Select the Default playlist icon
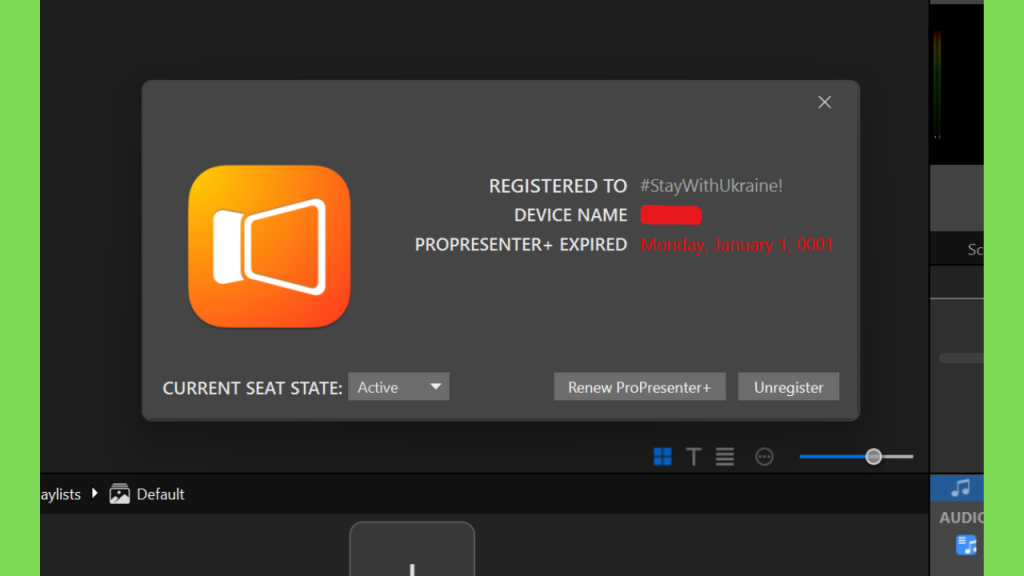The image size is (1024, 576). click(x=120, y=494)
